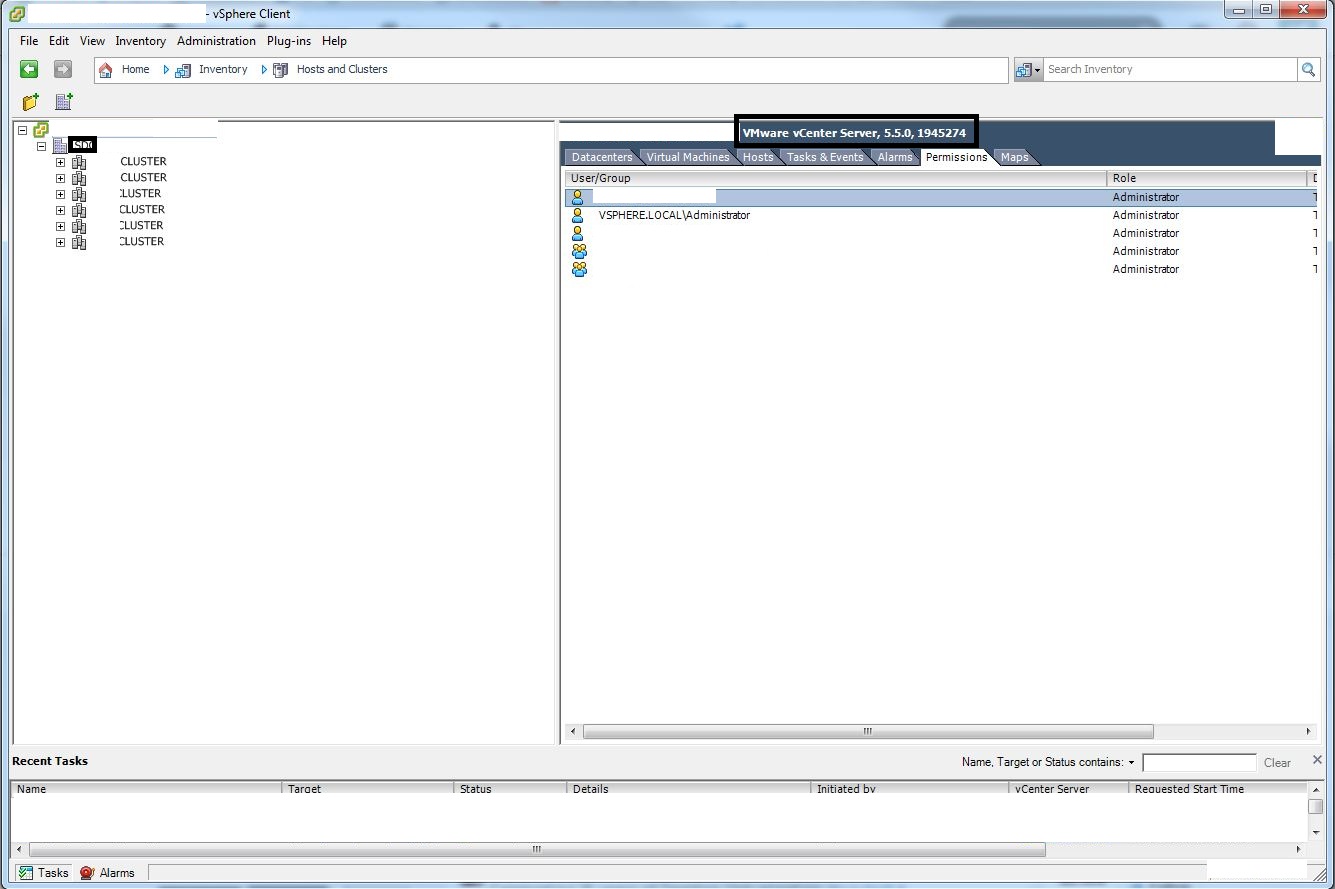The height and width of the screenshot is (889, 1335).
Task: Open the search inventory type dropdown
Action: 1028,70
